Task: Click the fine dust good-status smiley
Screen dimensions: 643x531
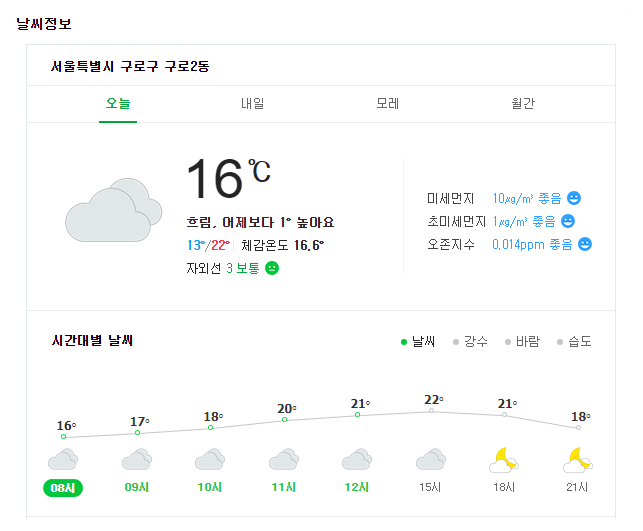Action: (574, 198)
